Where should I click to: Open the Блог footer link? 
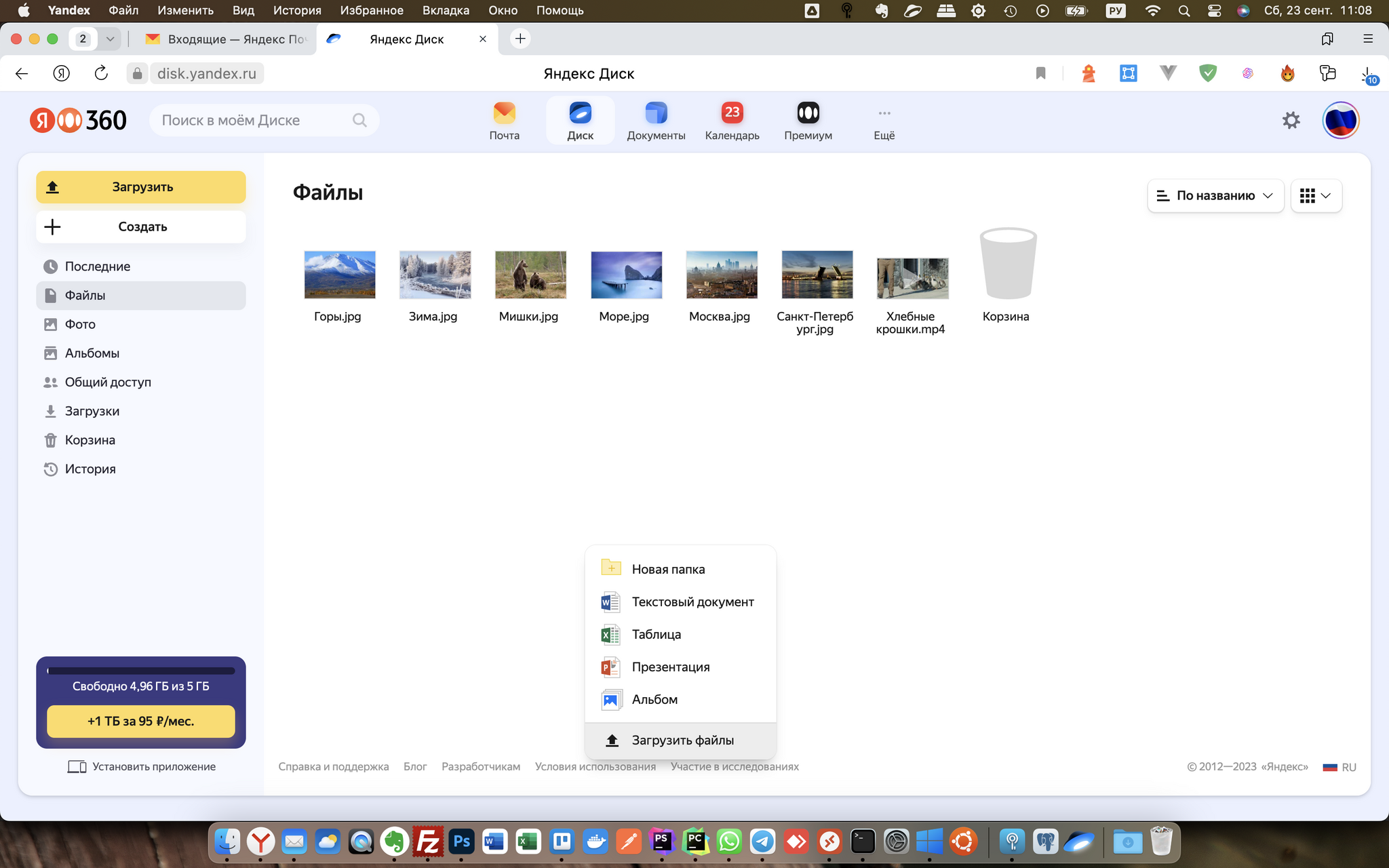coord(415,766)
